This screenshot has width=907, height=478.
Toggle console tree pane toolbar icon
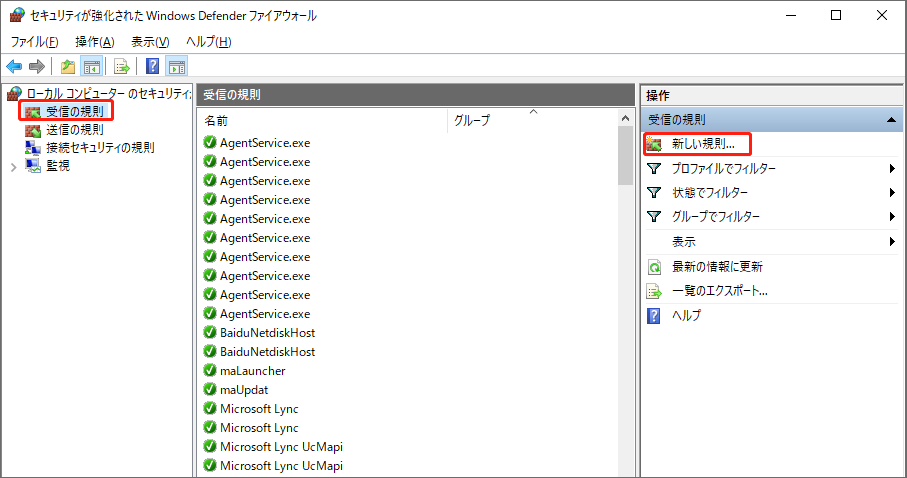click(x=91, y=67)
